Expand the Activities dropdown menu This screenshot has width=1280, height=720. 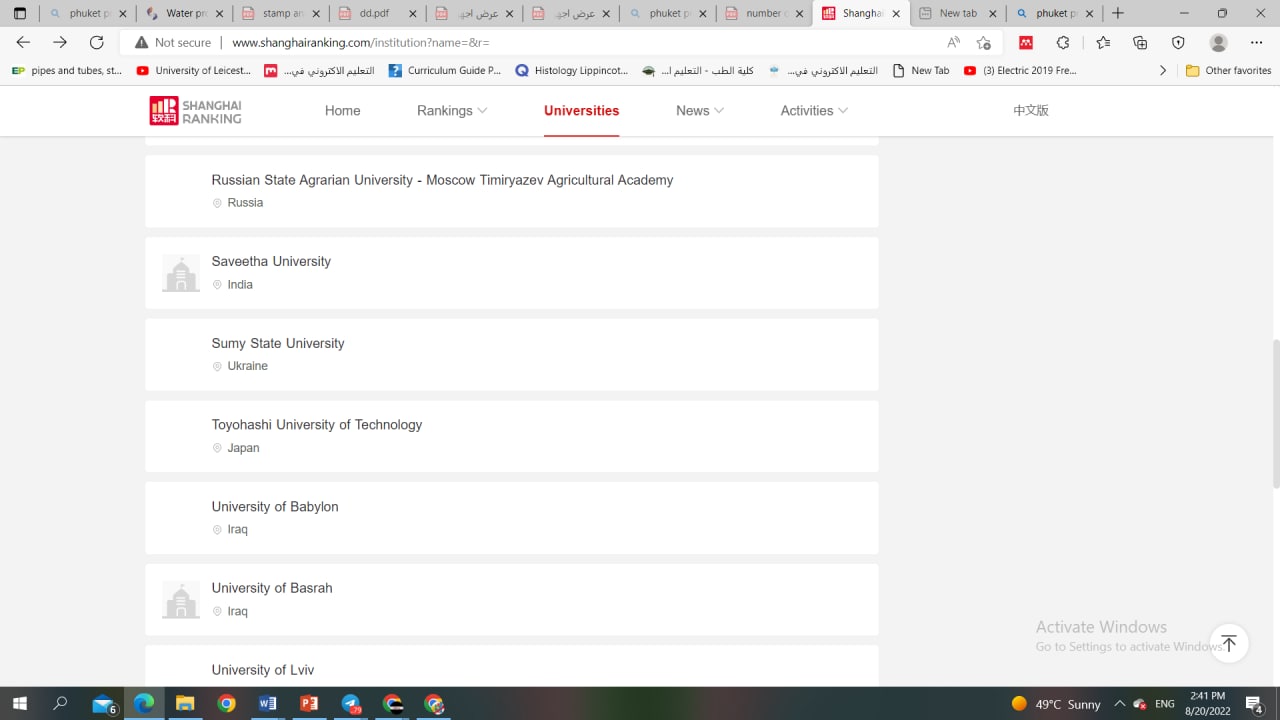pos(814,111)
